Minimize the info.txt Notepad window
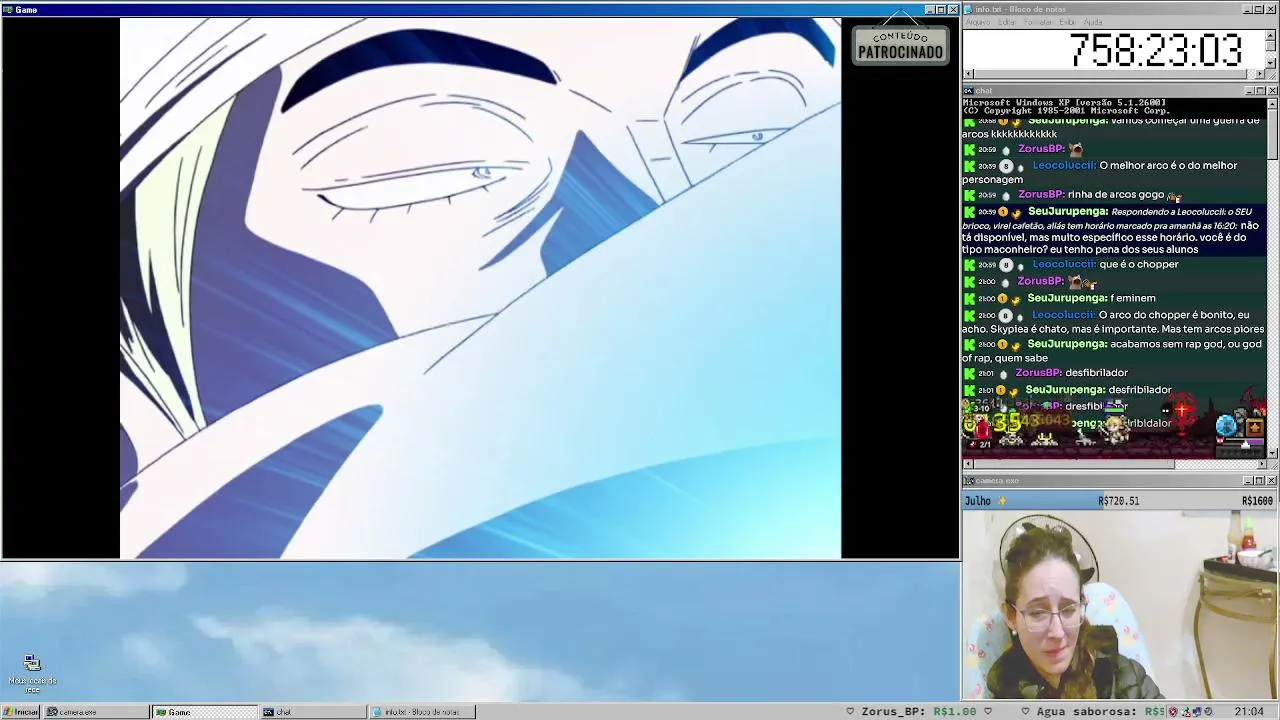The width and height of the screenshot is (1280, 720). tap(1248, 10)
